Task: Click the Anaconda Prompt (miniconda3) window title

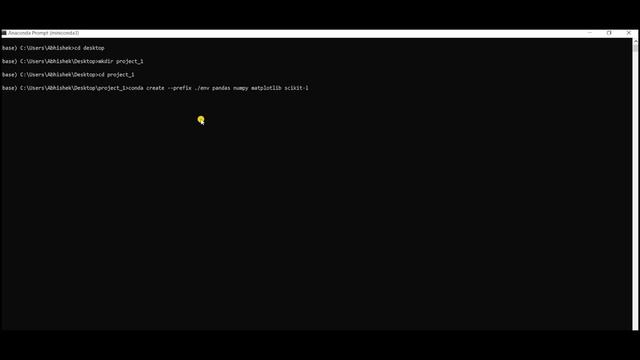Action: 43,33
